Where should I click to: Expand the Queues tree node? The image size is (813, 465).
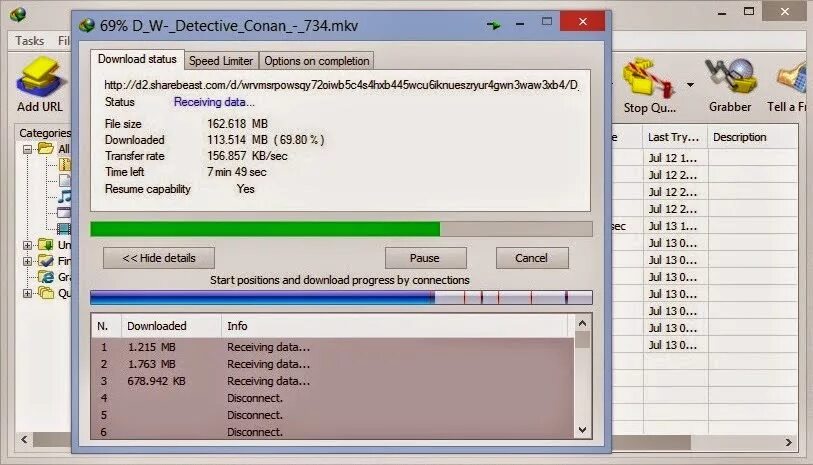coord(27,293)
